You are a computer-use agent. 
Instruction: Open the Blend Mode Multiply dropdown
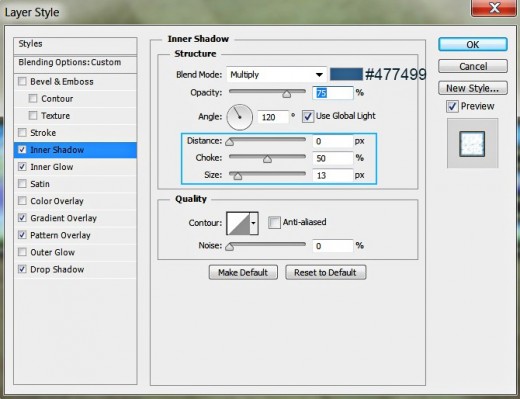click(x=276, y=75)
